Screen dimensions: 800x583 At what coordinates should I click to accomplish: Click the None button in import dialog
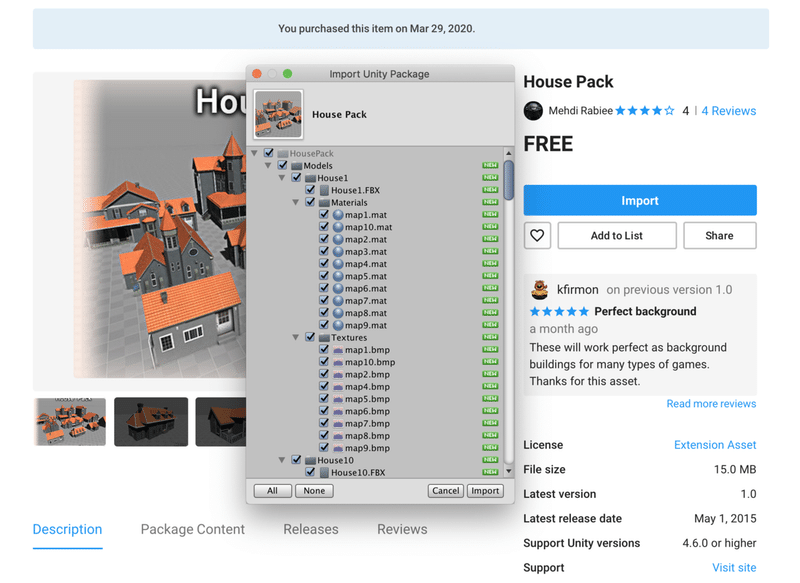coord(314,491)
